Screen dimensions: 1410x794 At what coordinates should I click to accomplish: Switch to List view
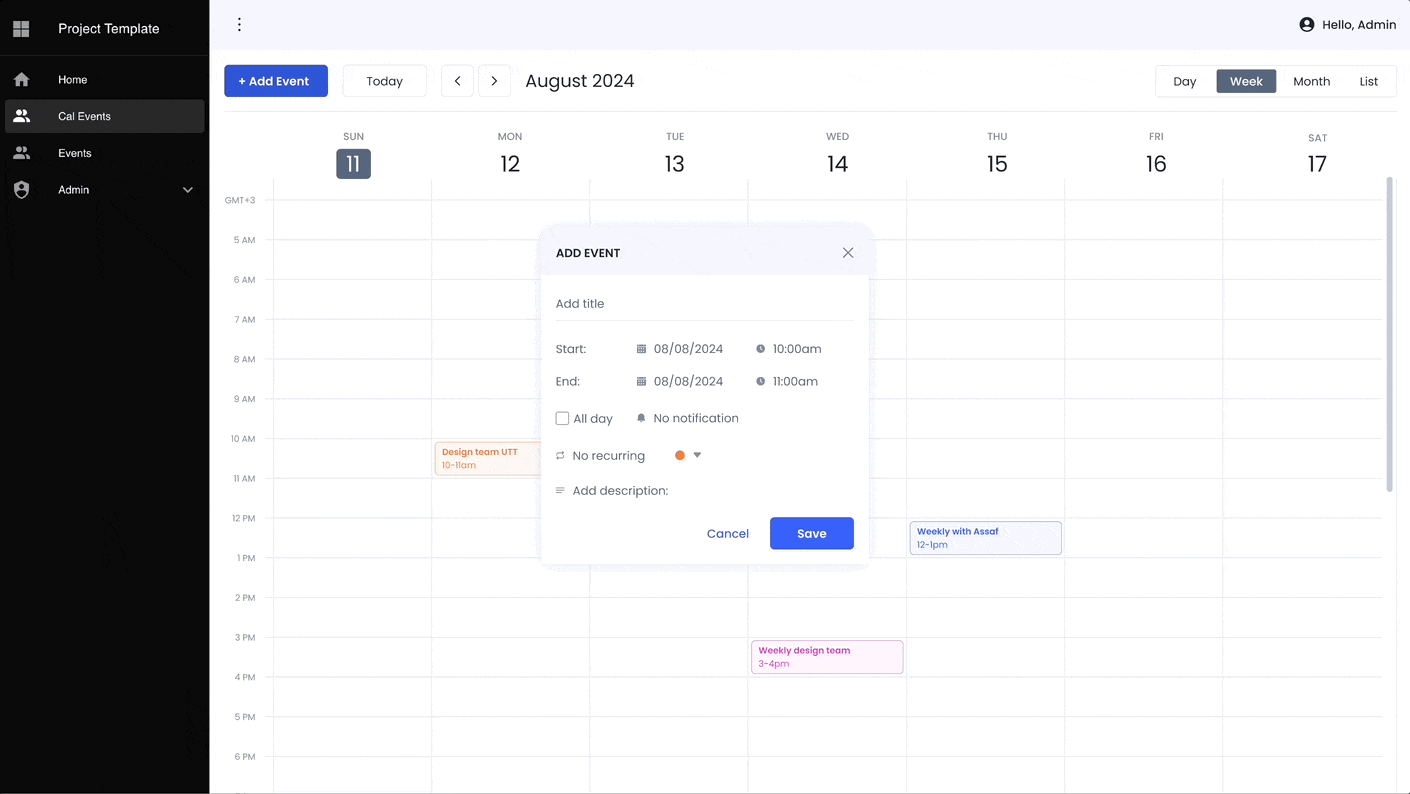coord(1369,81)
